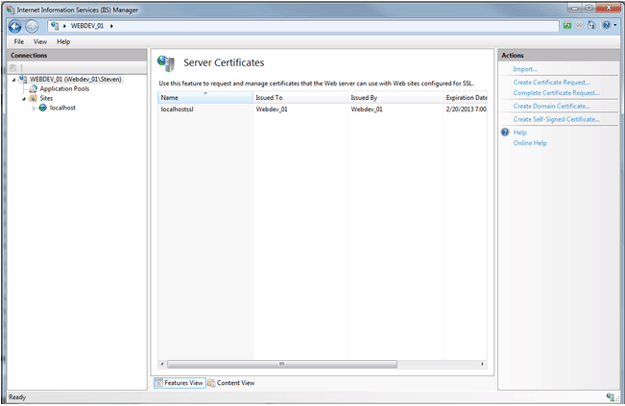Screen dimensions: 625x406
Task: Click the expiration date 2/20/2013 cell
Action: 466,109
